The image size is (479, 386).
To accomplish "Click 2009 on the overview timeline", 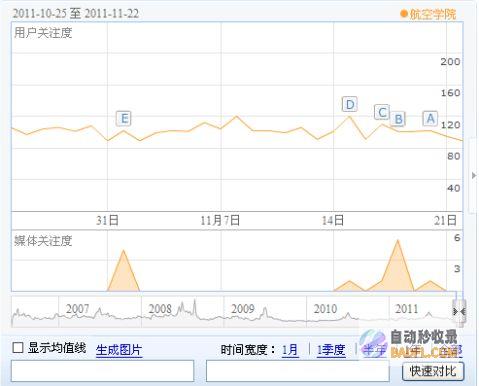I will point(242,309).
